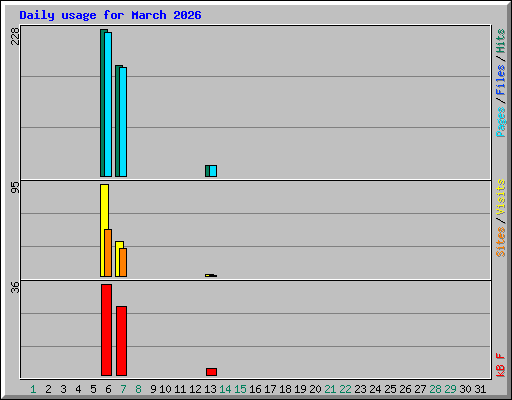Click the red 'KB F' legend label
512x400 pixels.
click(501, 365)
